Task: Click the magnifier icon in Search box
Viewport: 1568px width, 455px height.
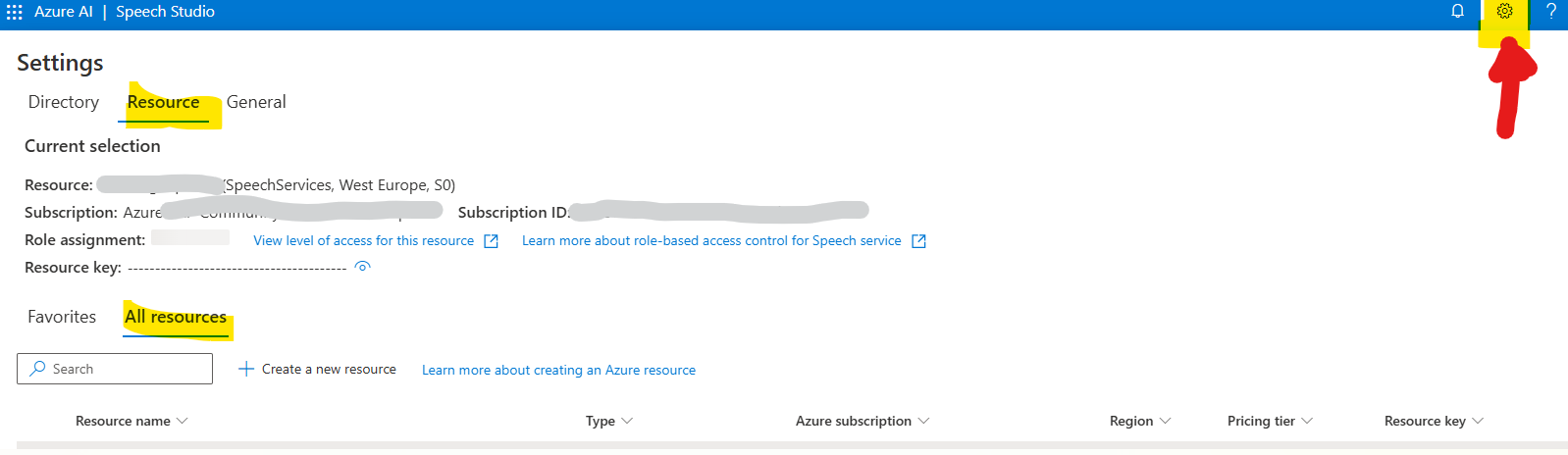Action: [x=37, y=369]
